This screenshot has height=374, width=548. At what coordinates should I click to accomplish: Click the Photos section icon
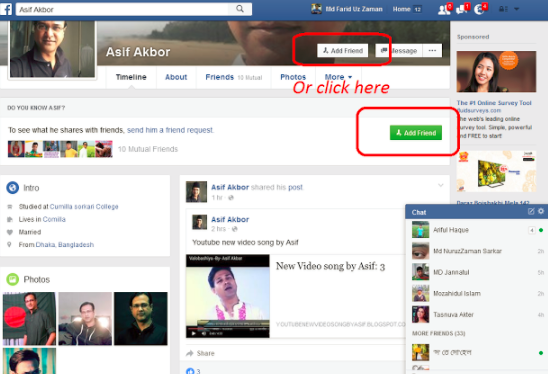(13, 279)
